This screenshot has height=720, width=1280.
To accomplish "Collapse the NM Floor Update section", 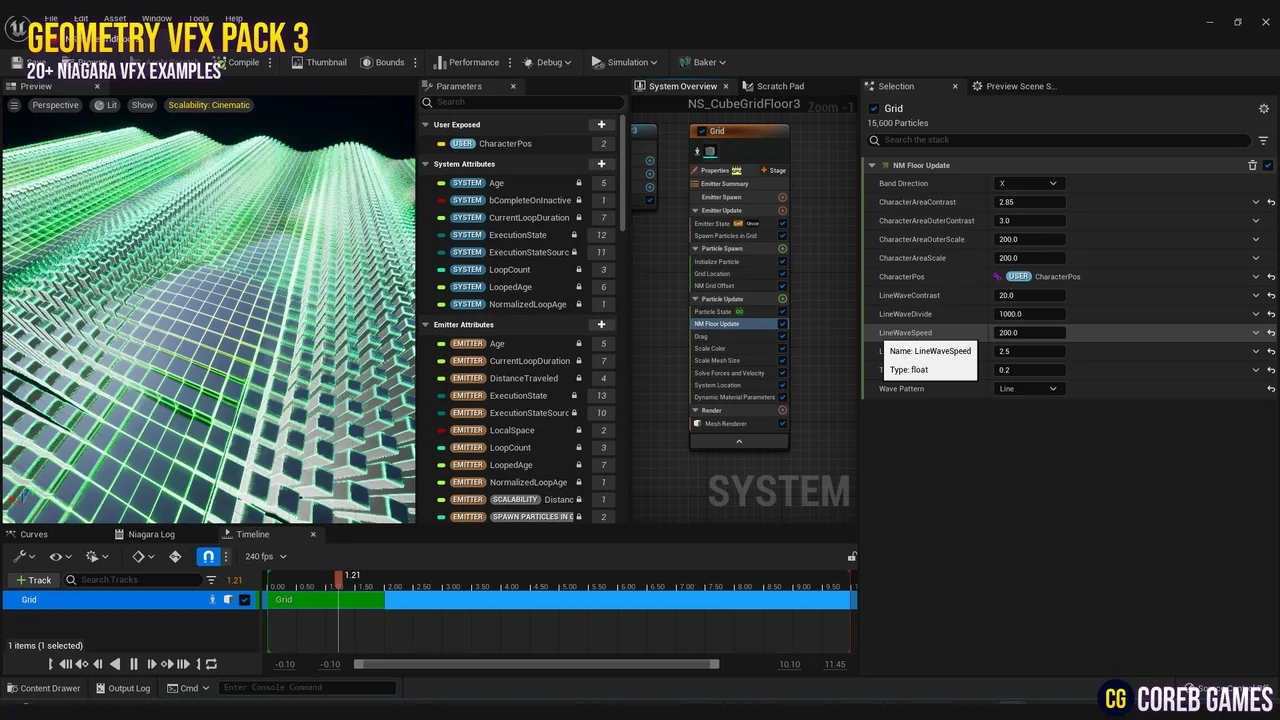I will (x=872, y=165).
